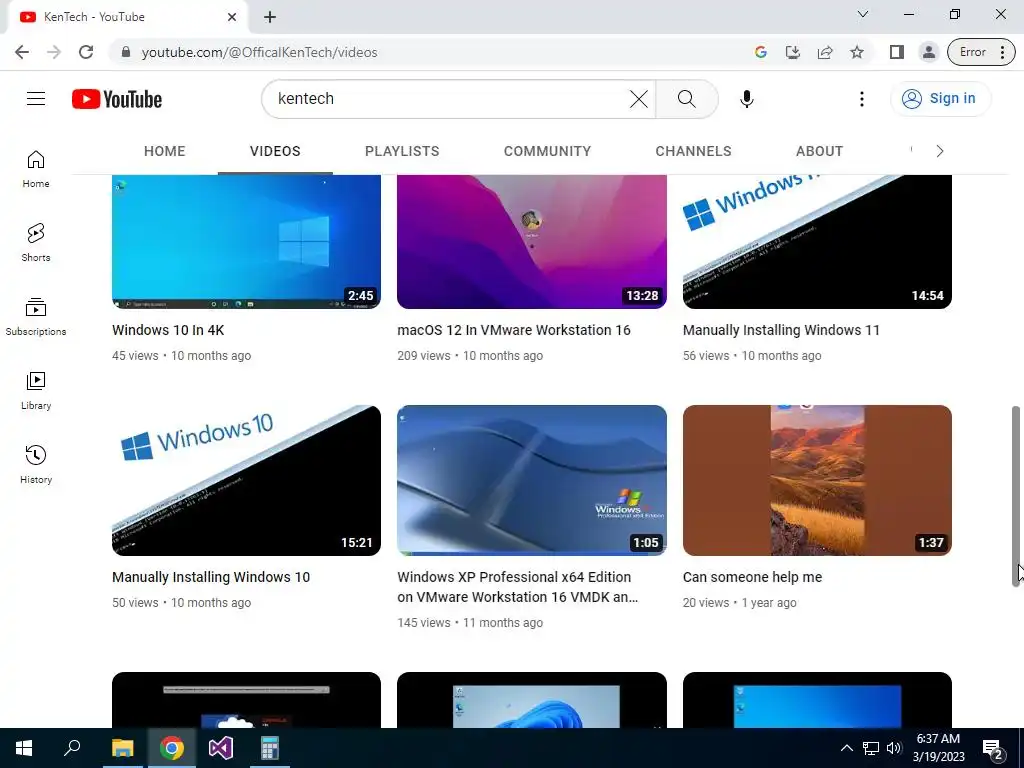Open the Windows Start menu

coord(24,748)
